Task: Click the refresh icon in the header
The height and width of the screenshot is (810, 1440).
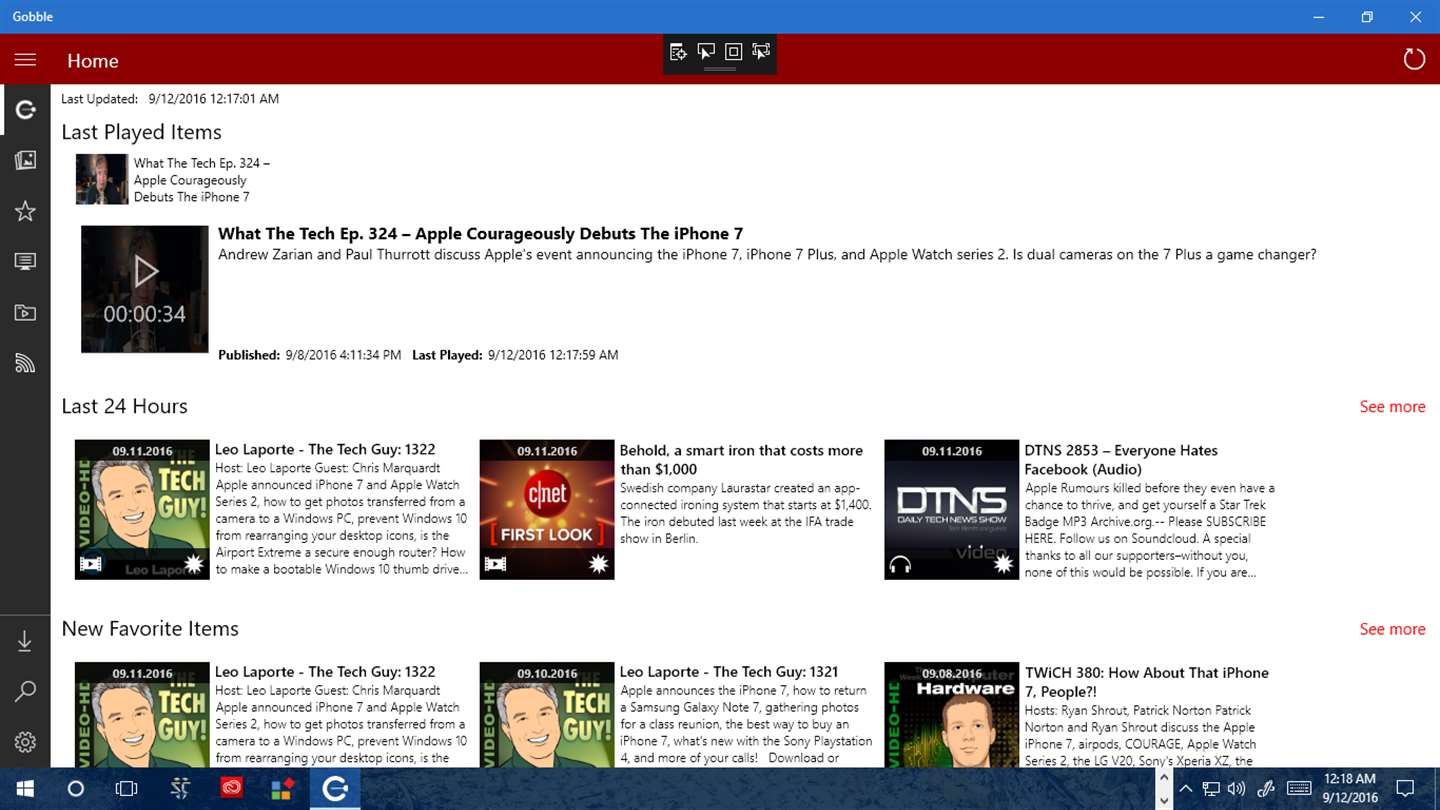Action: pos(1414,60)
